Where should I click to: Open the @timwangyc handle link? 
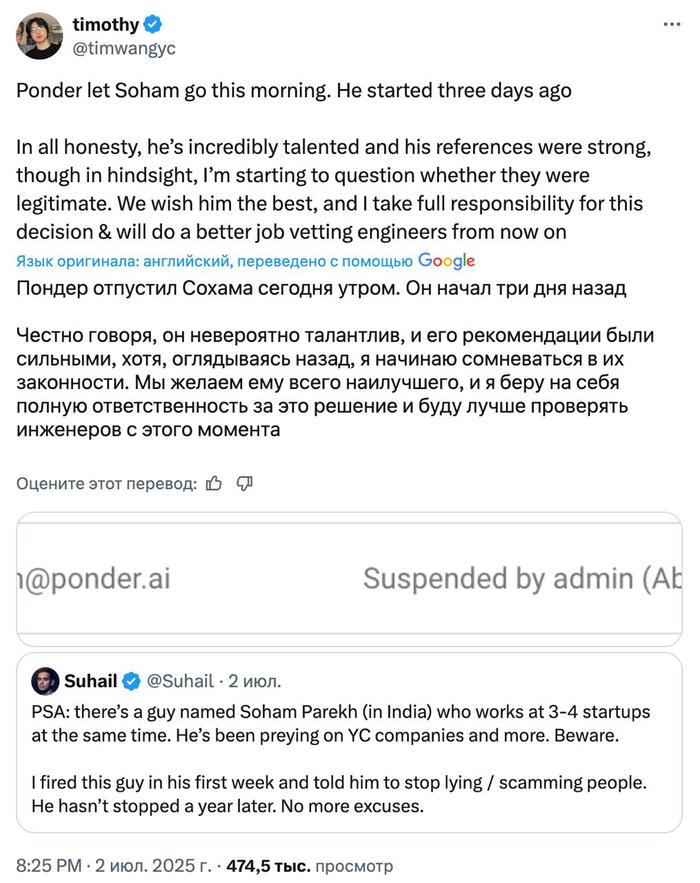coord(139,46)
